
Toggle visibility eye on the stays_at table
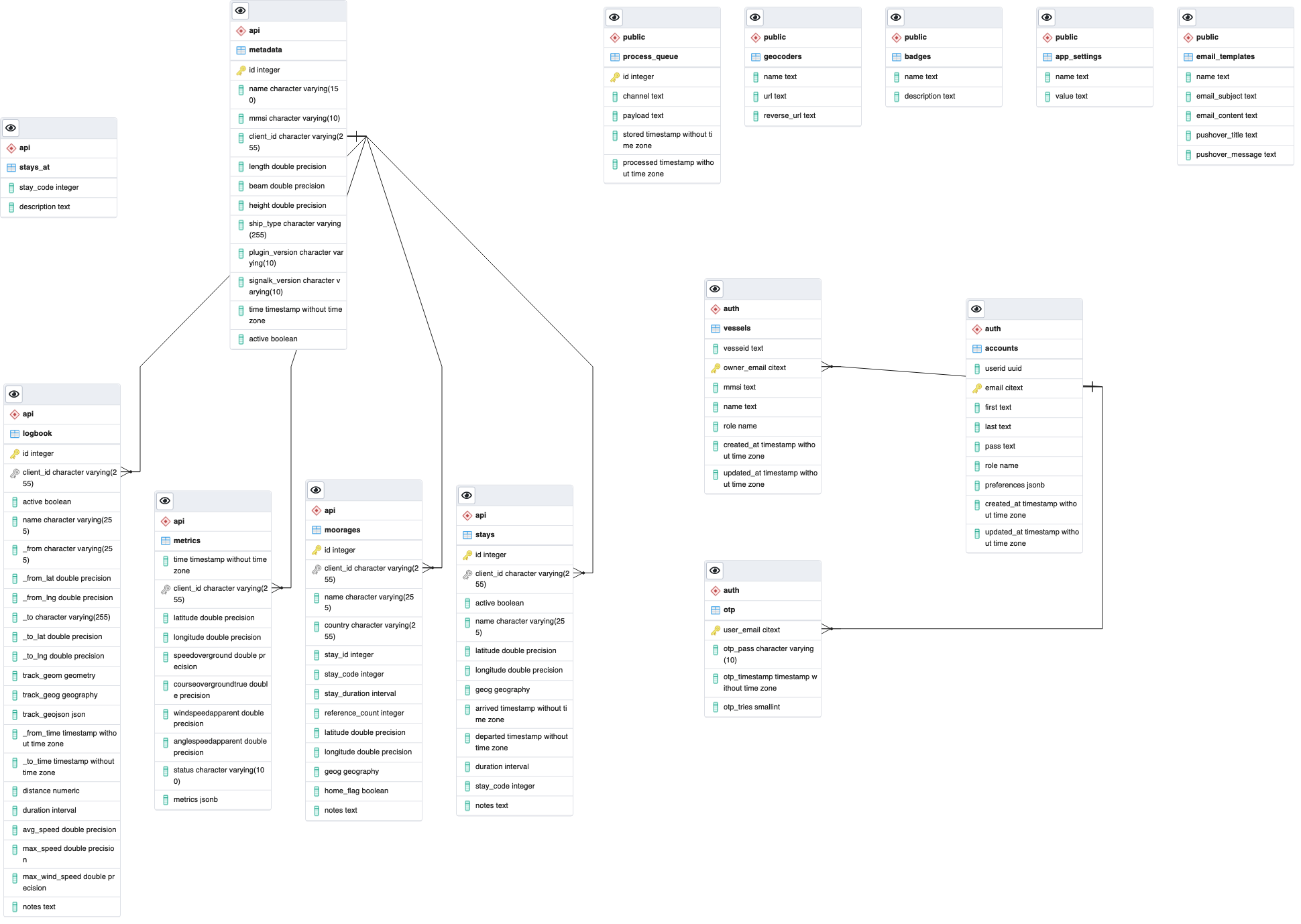pyautogui.click(x=11, y=128)
